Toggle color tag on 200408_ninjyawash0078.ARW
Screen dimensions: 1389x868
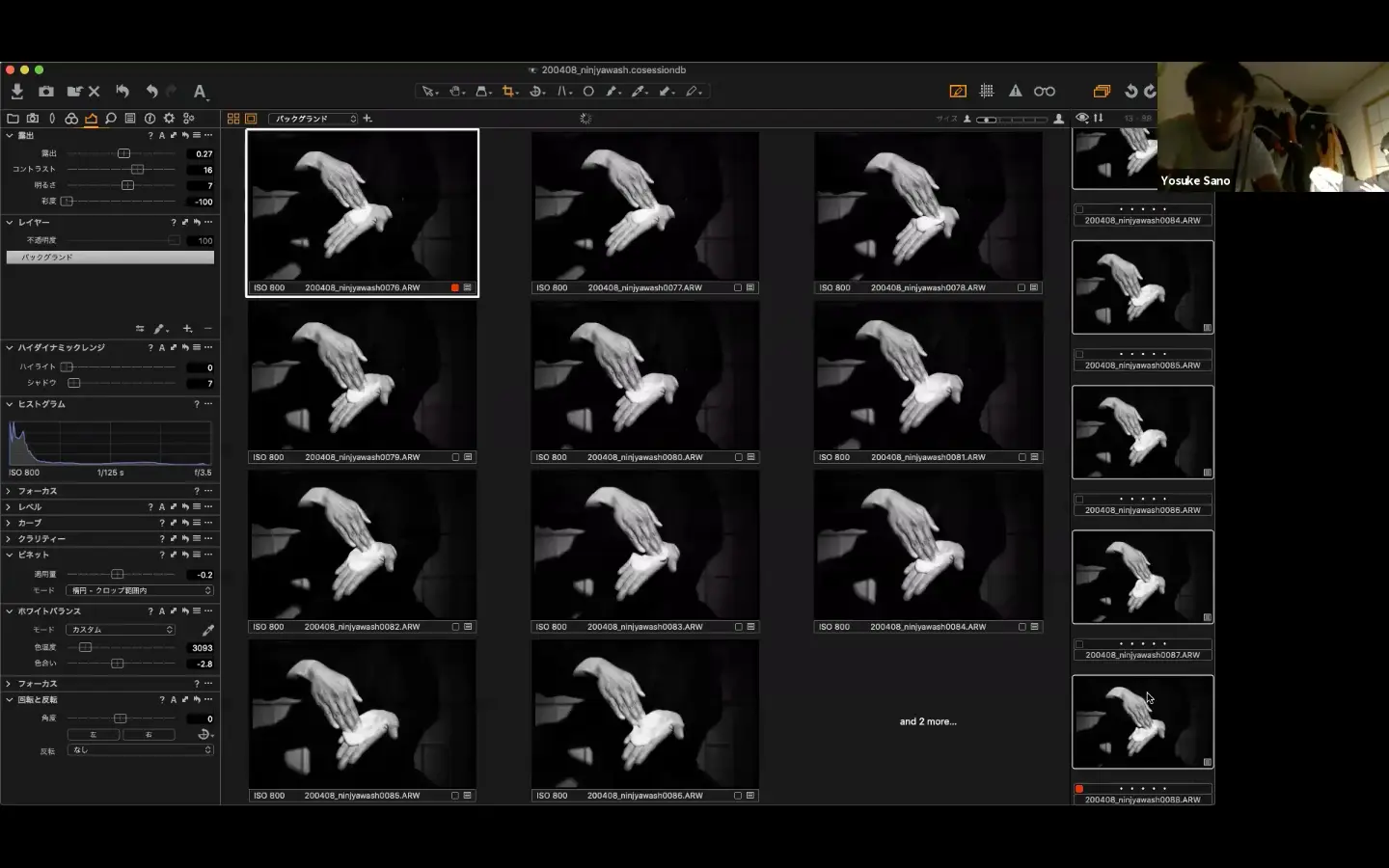(x=1021, y=287)
